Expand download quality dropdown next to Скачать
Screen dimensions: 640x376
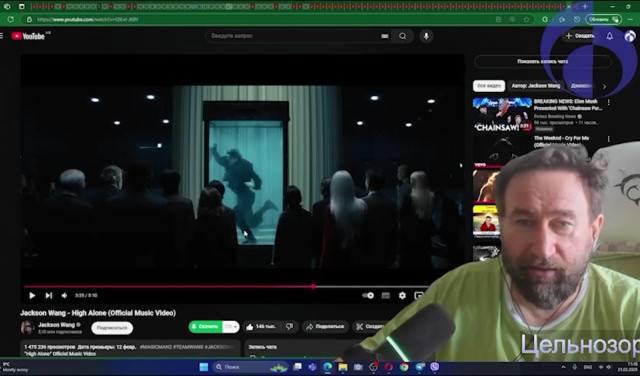[231, 327]
